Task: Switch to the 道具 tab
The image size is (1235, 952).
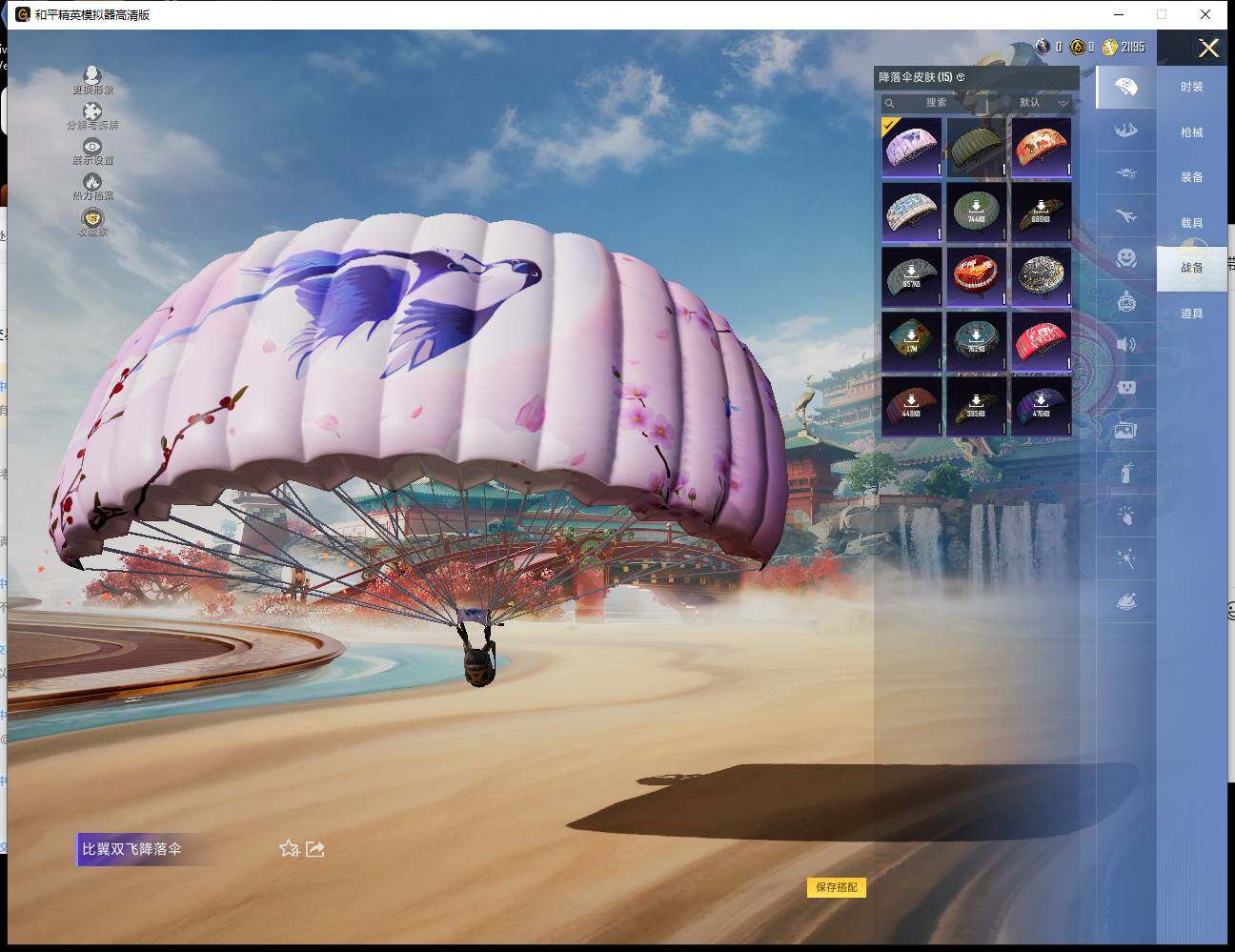Action: [x=1192, y=314]
